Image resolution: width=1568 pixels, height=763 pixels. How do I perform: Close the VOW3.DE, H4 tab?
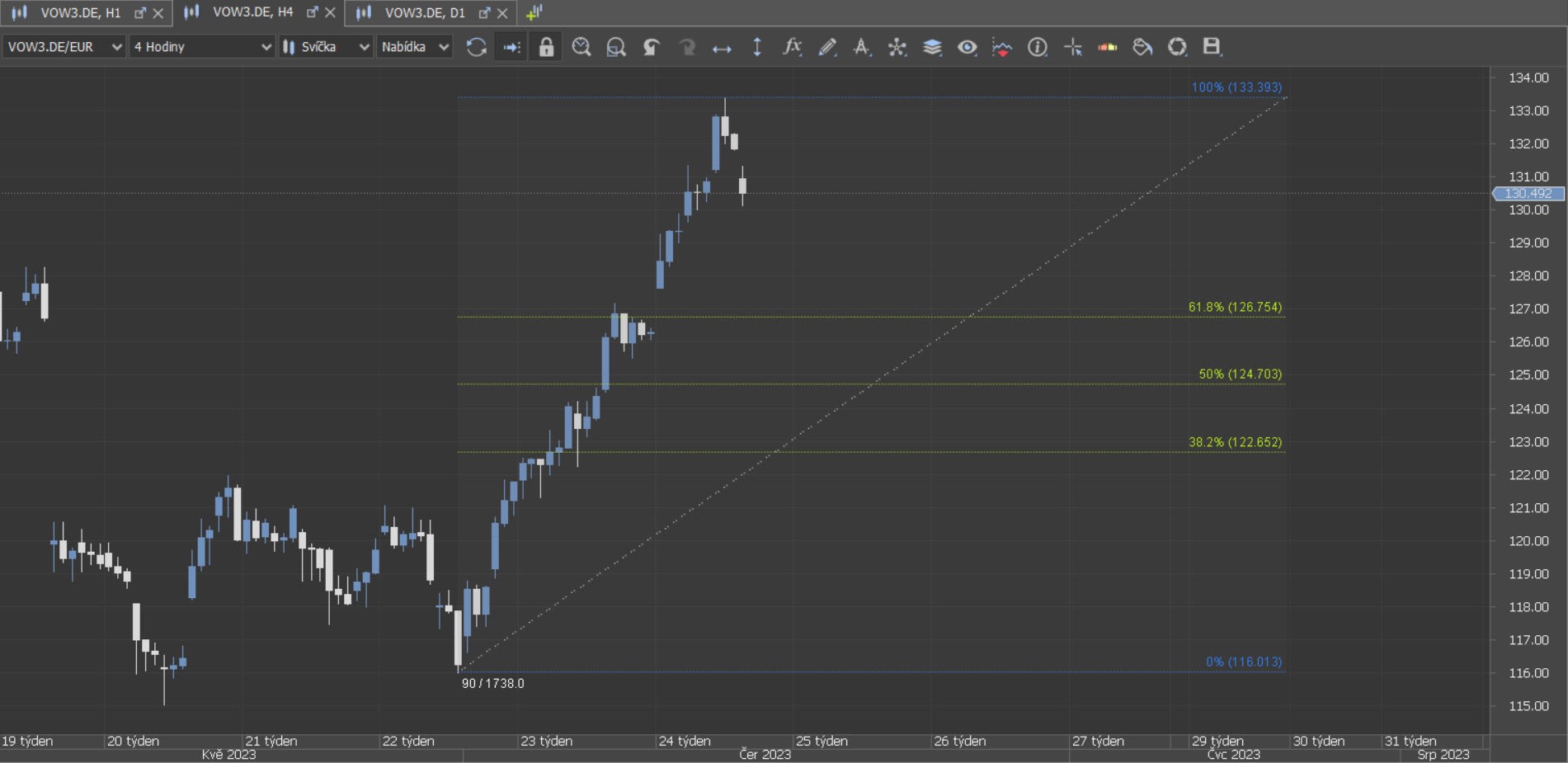pos(330,12)
